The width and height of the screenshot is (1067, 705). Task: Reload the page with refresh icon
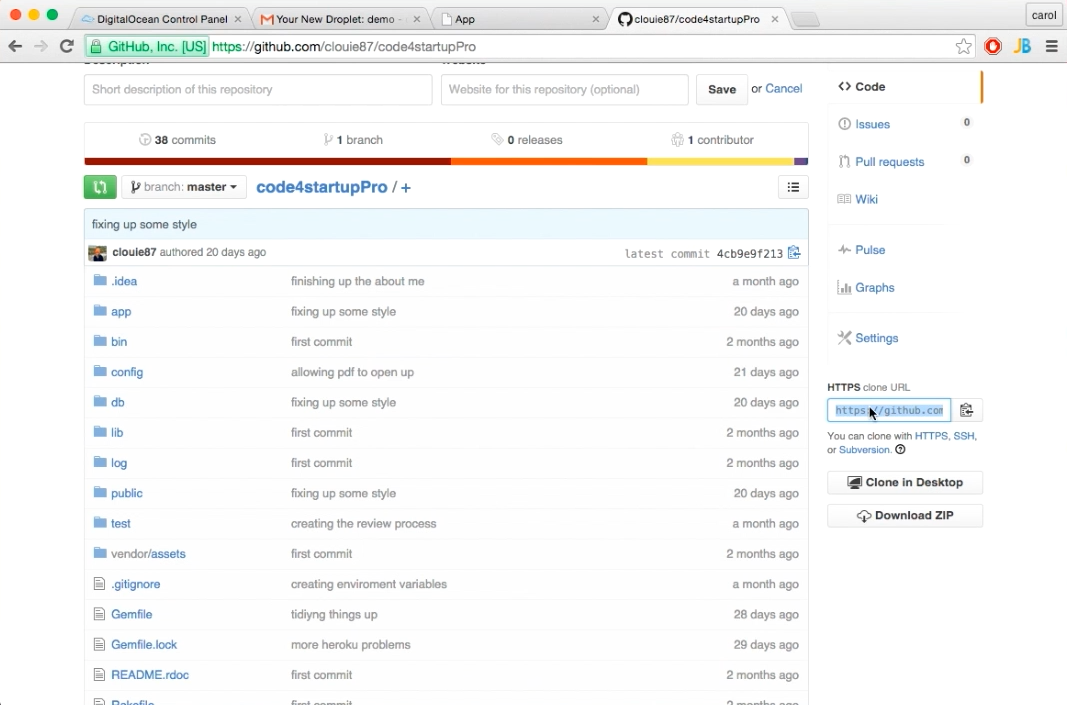click(66, 46)
